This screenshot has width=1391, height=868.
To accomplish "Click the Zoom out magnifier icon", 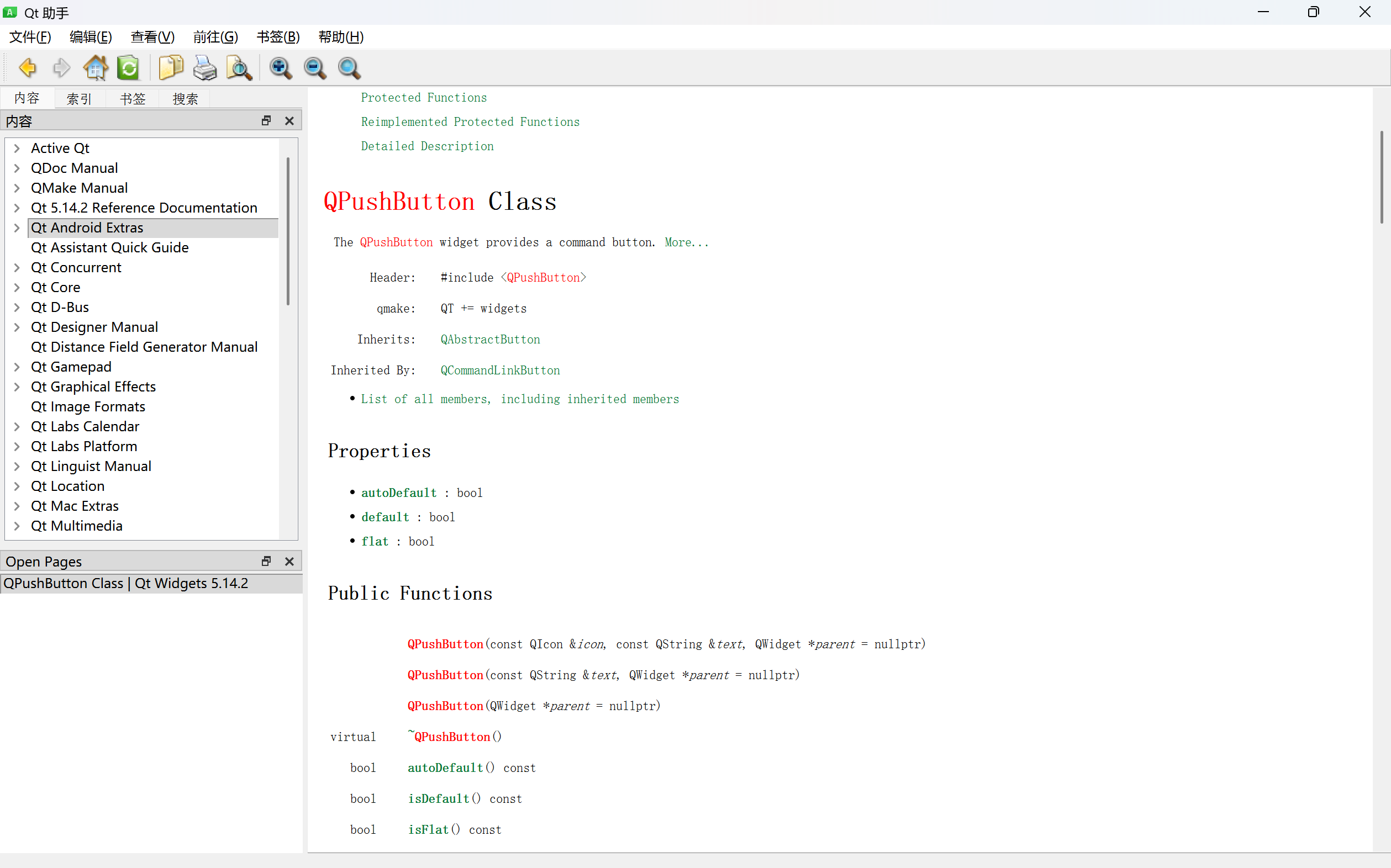I will (315, 68).
